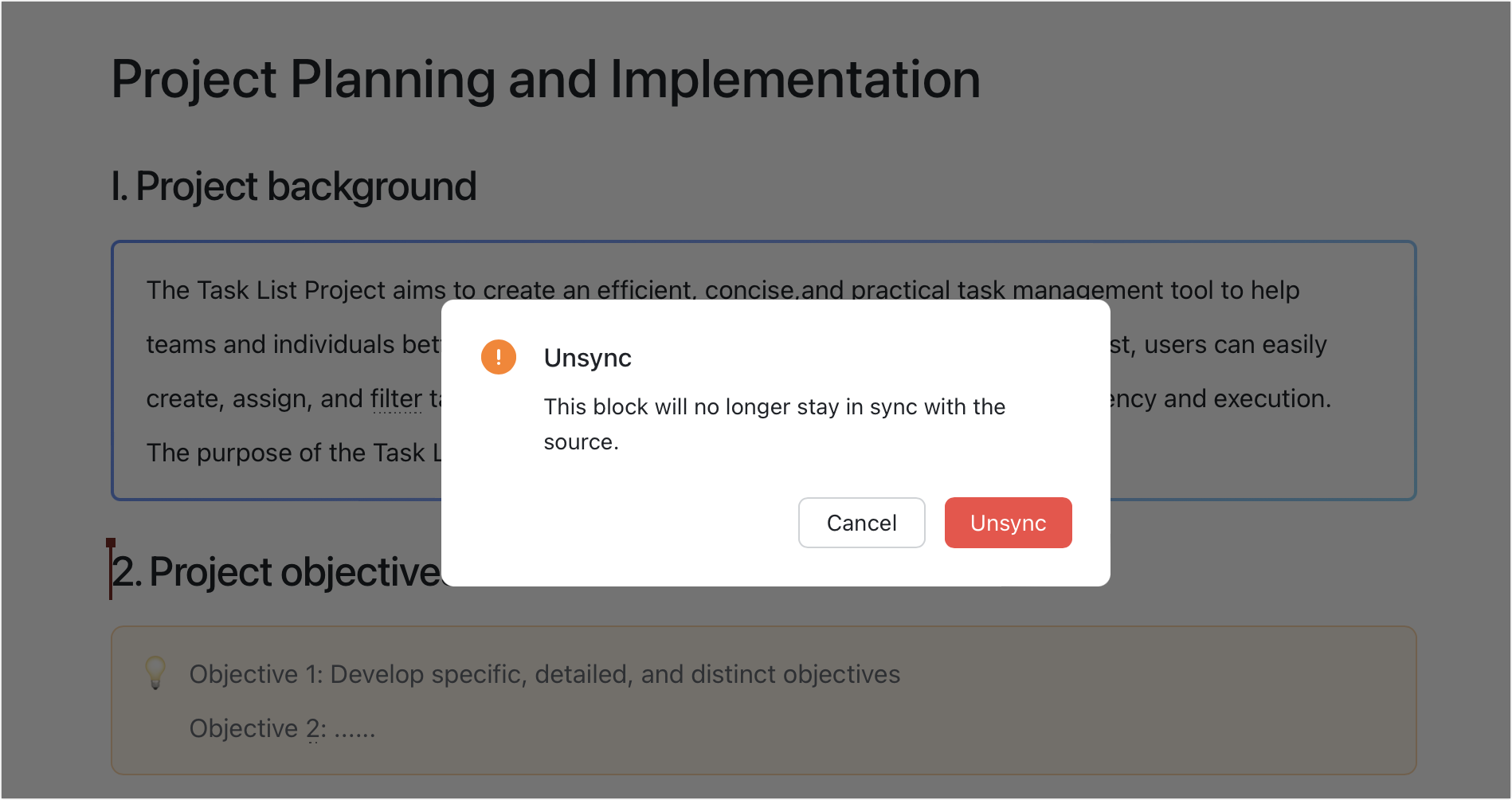Click the red cursor marker beside heading 2
This screenshot has height=800, width=1512.
pos(111,569)
